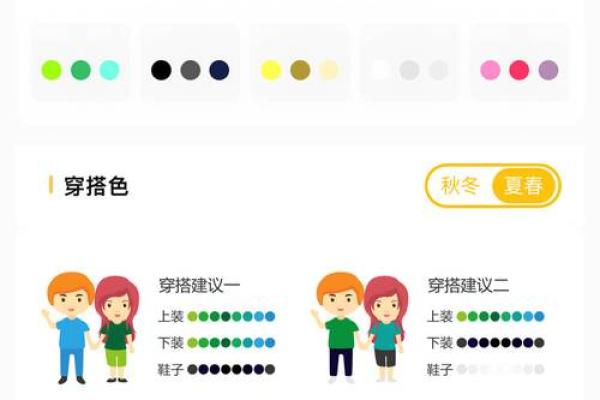Open the 穿搭建议二 title
This screenshot has width=600, height=400.
pos(468,286)
